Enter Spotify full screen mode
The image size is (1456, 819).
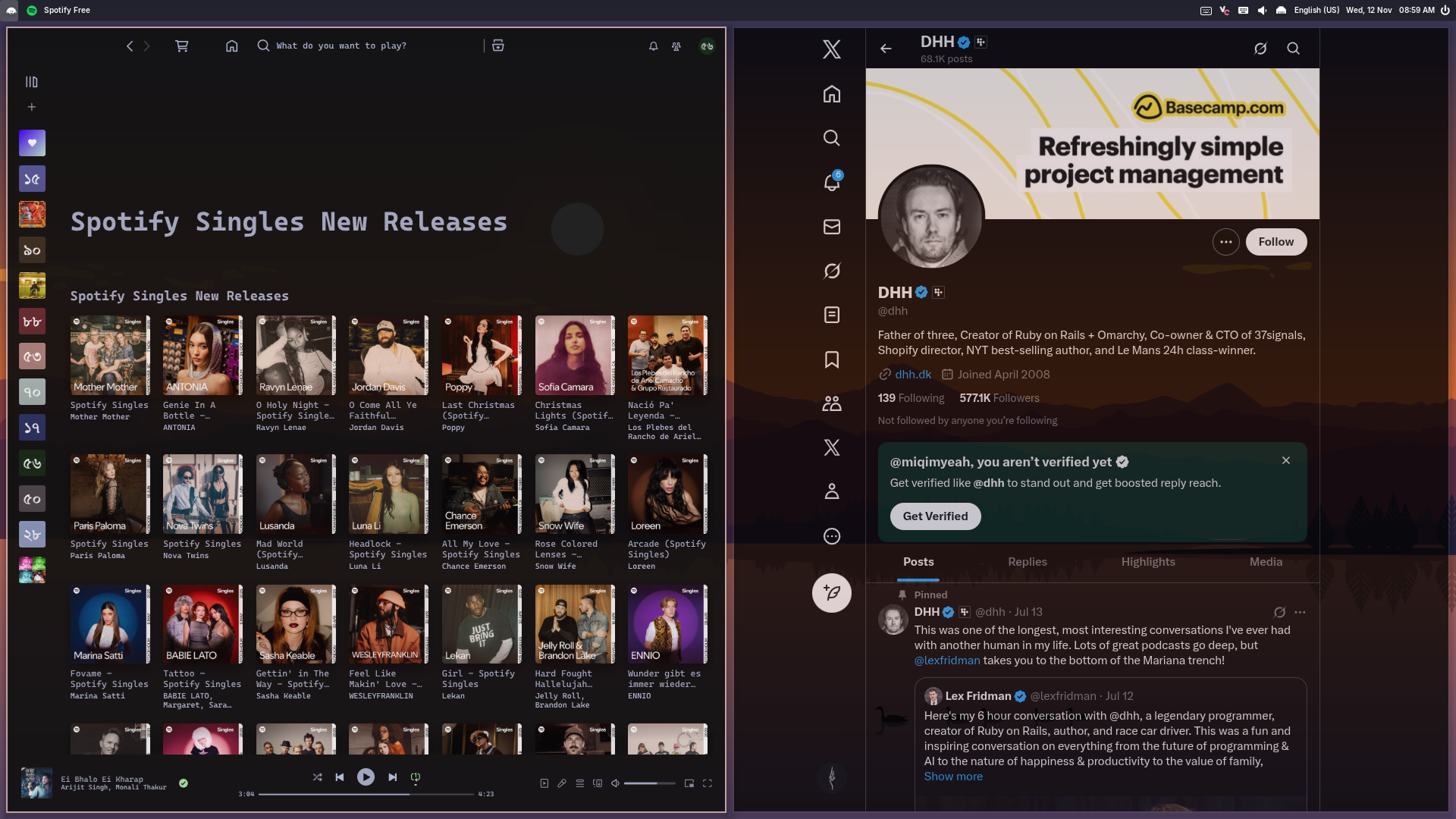[x=708, y=783]
